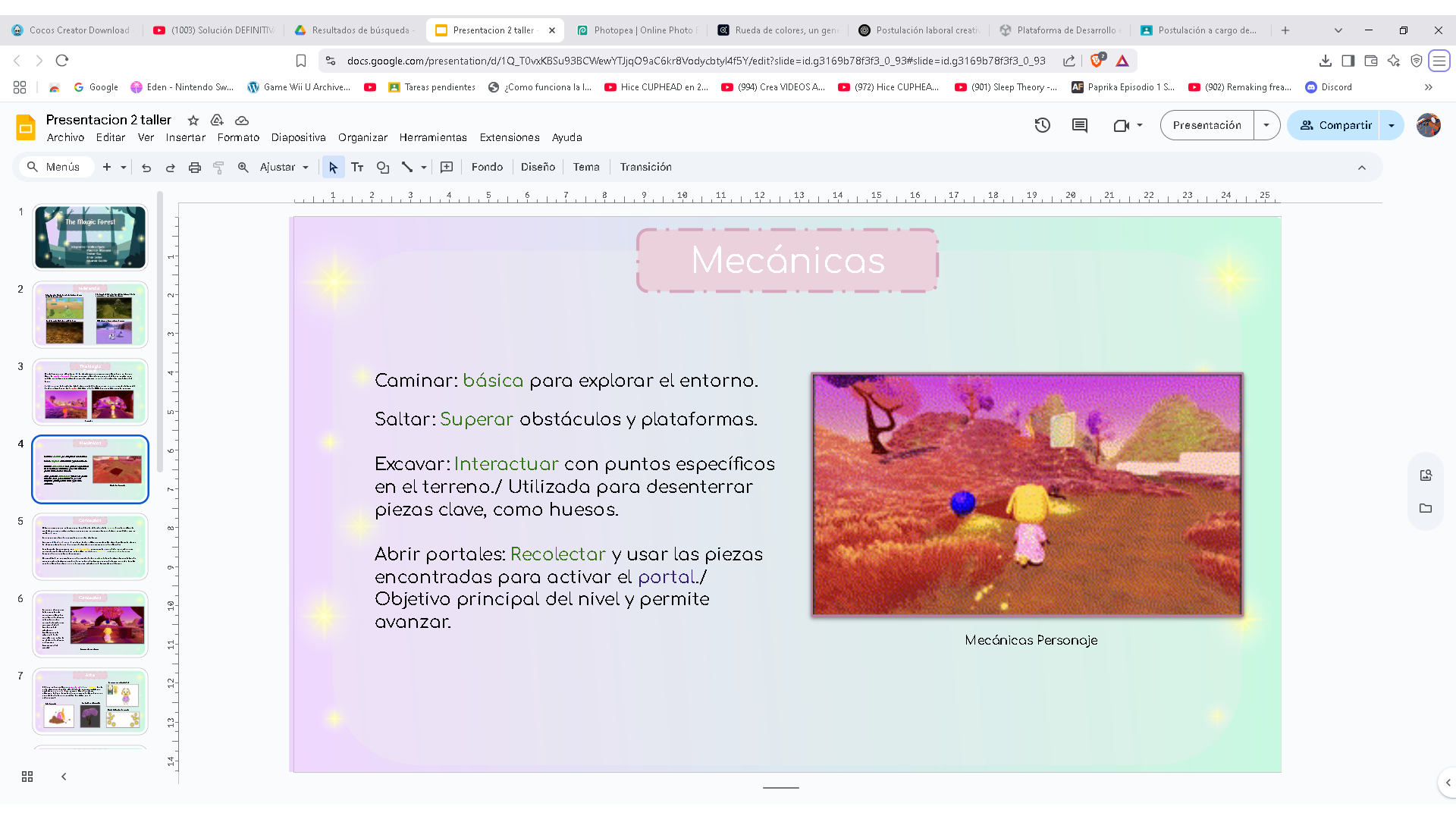Click the Mecánicas title text box

787,260
